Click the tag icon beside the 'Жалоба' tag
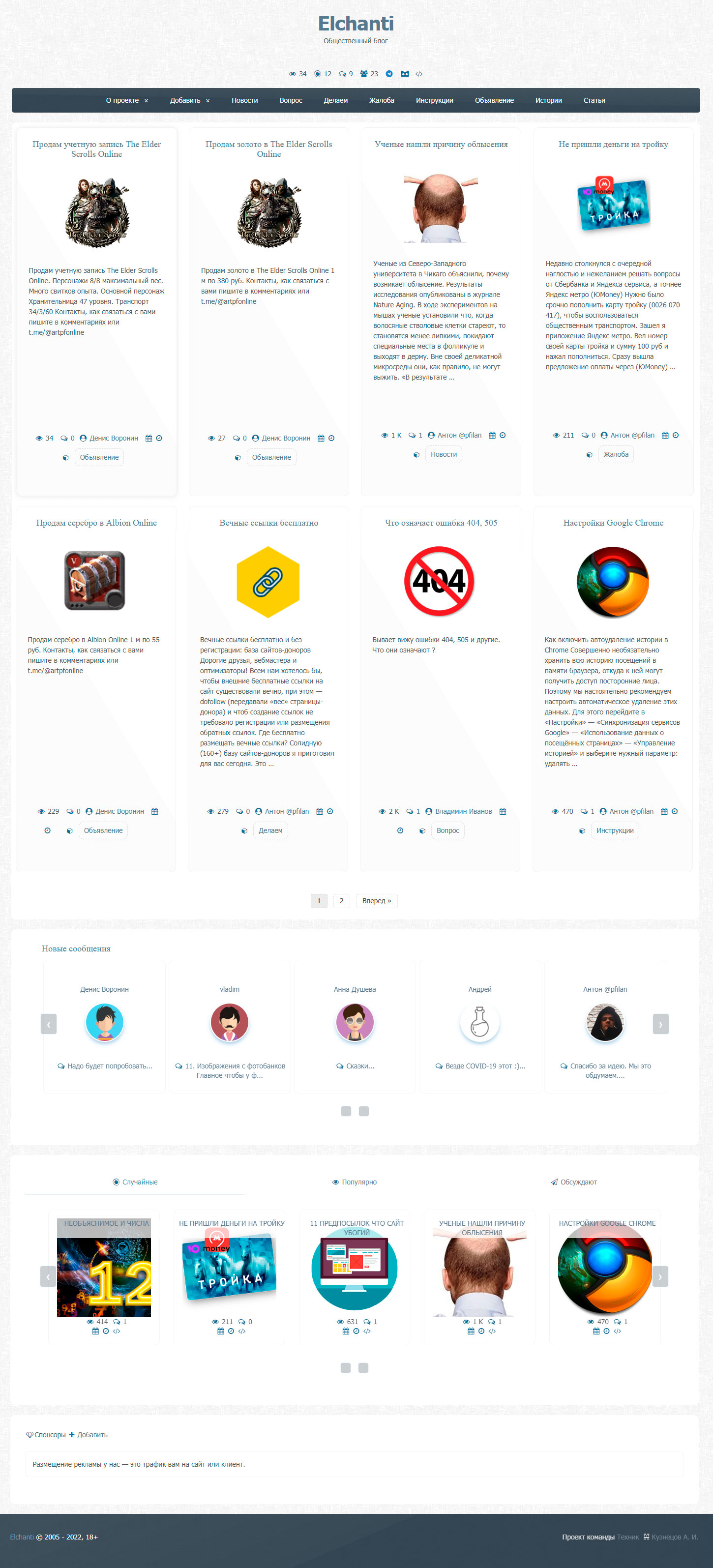Viewport: 713px width, 1568px height. (x=589, y=455)
